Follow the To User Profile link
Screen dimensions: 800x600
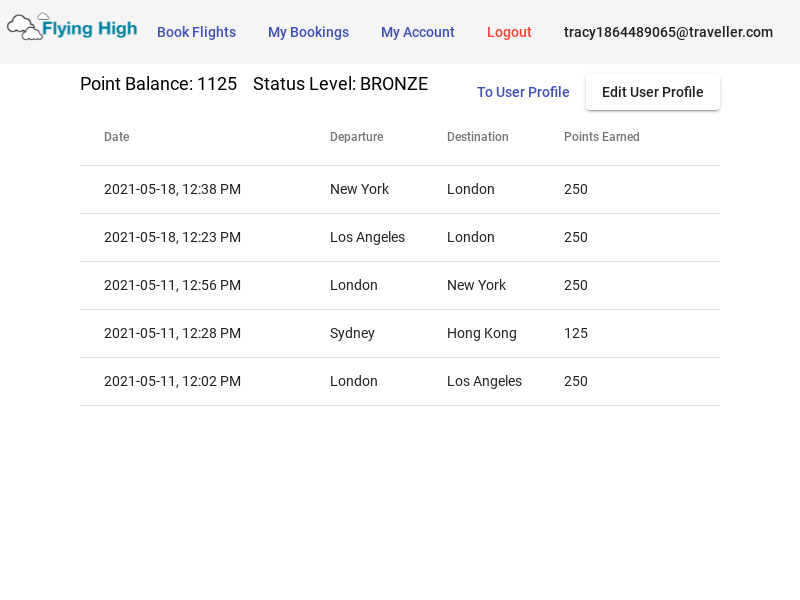coord(523,92)
